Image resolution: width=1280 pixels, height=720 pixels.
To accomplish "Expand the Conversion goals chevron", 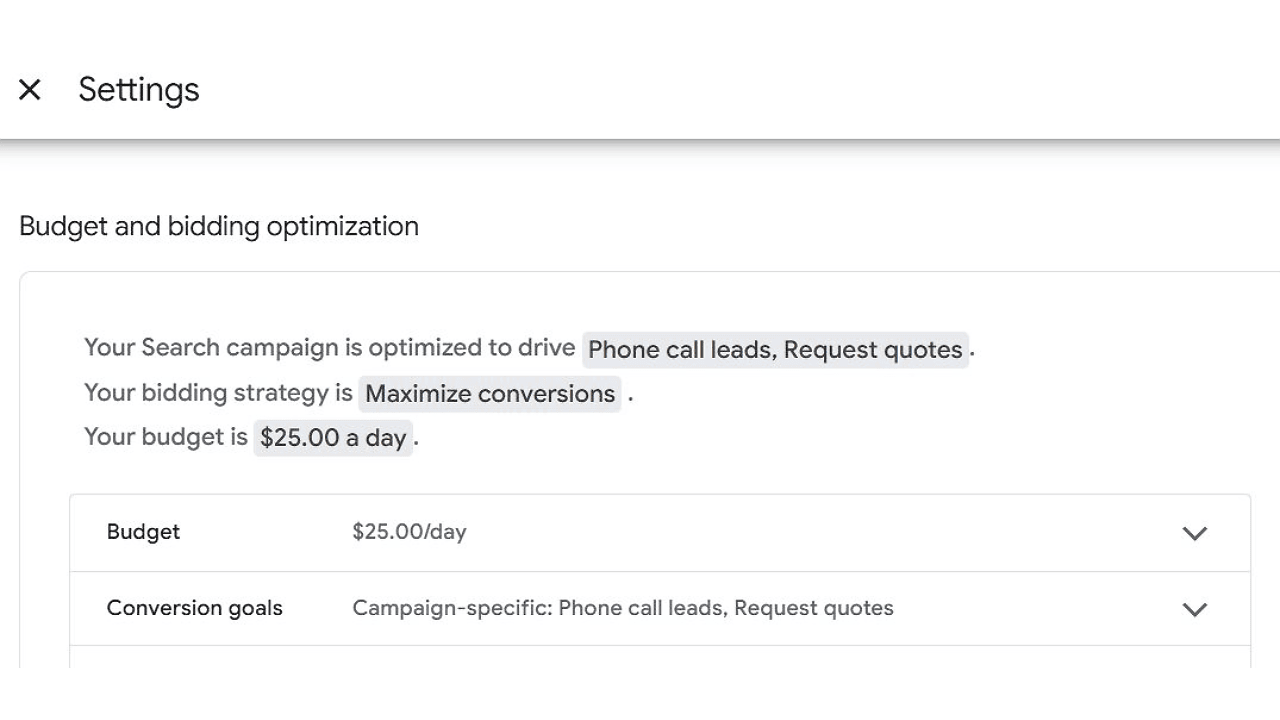I will (x=1194, y=609).
